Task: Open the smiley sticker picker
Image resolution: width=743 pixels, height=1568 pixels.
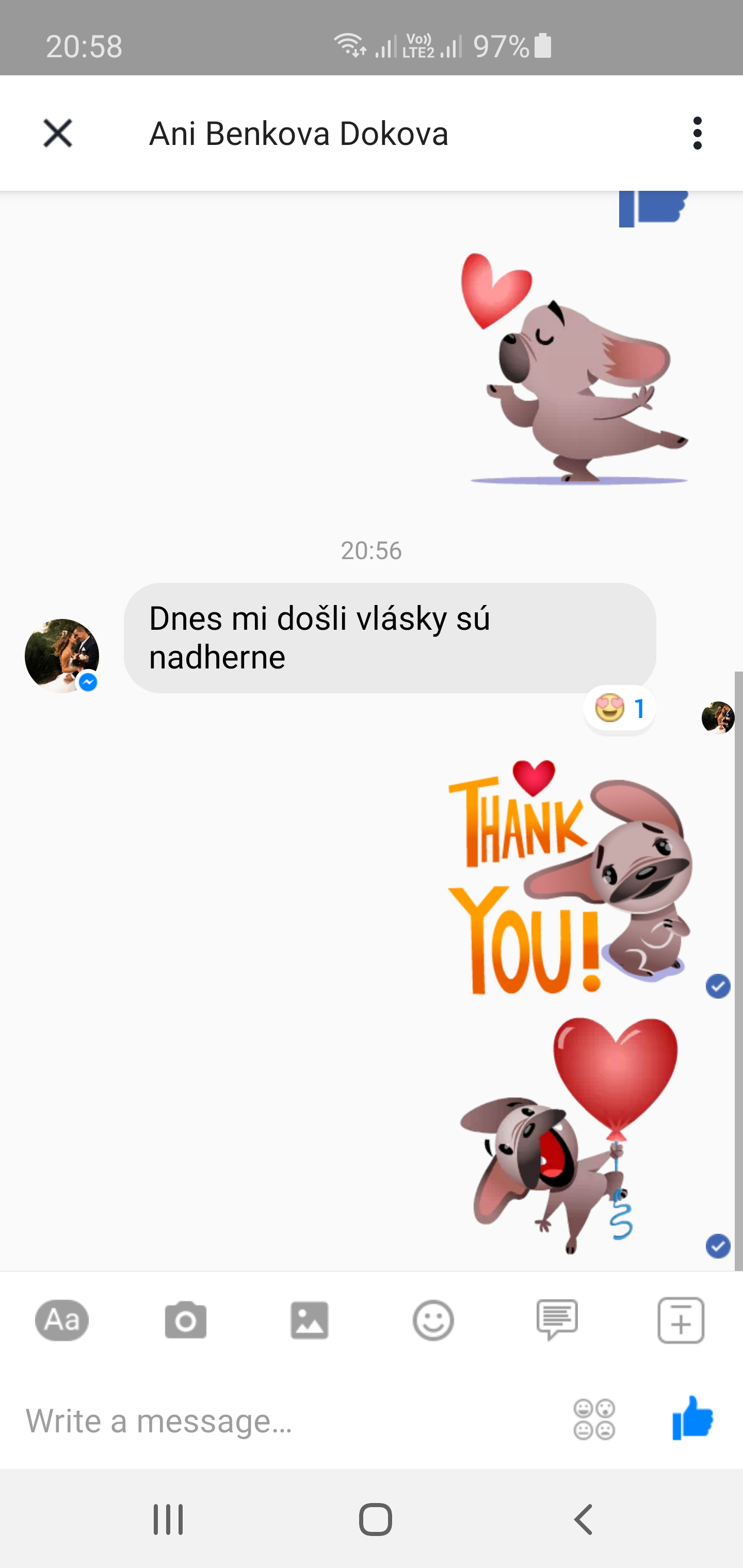Action: coord(433,1320)
